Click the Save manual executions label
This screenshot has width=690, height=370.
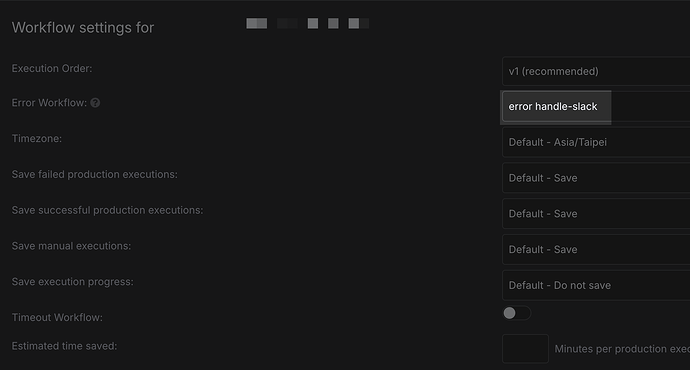71,246
